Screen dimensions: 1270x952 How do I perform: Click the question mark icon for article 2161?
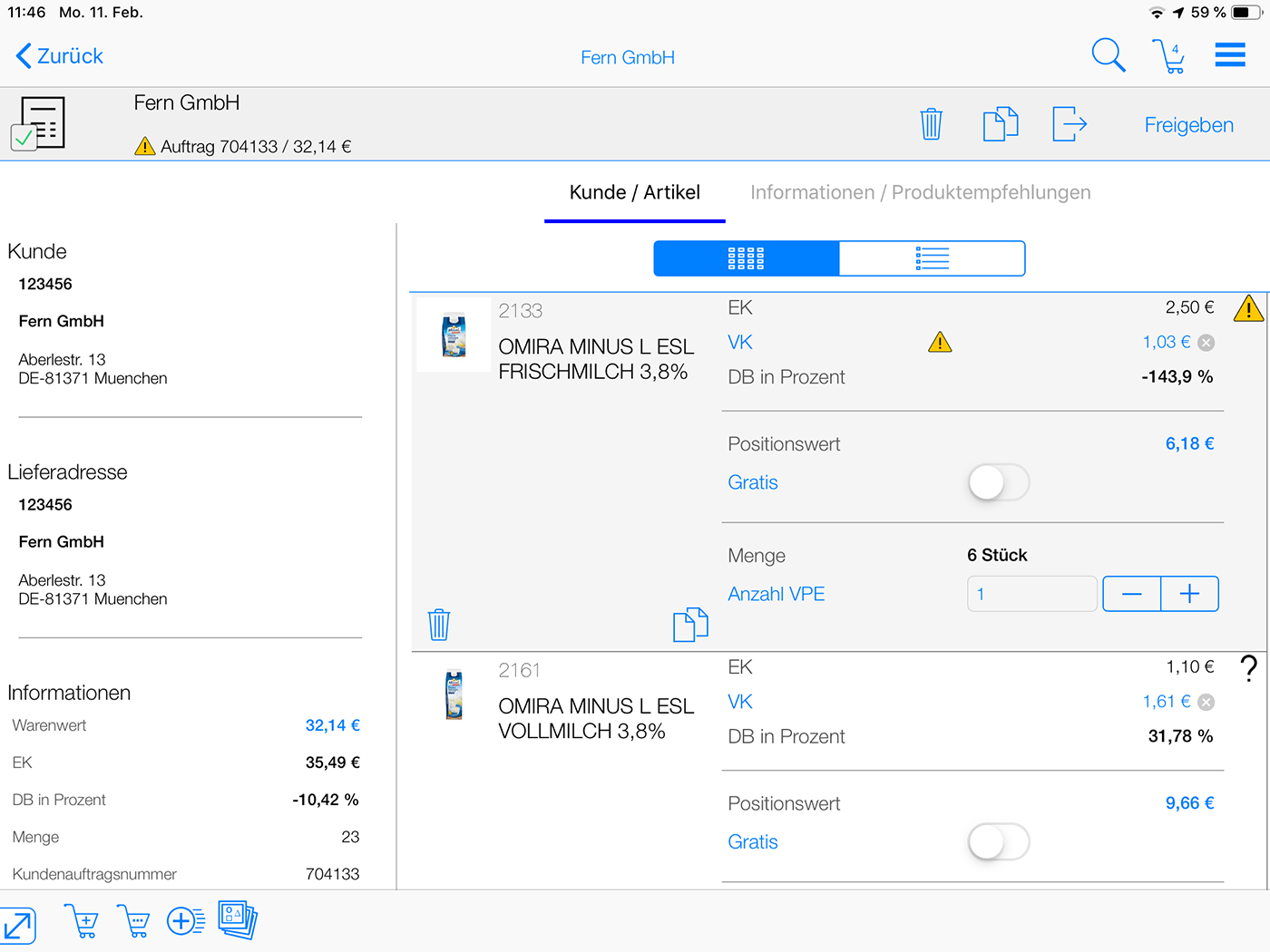point(1248,668)
